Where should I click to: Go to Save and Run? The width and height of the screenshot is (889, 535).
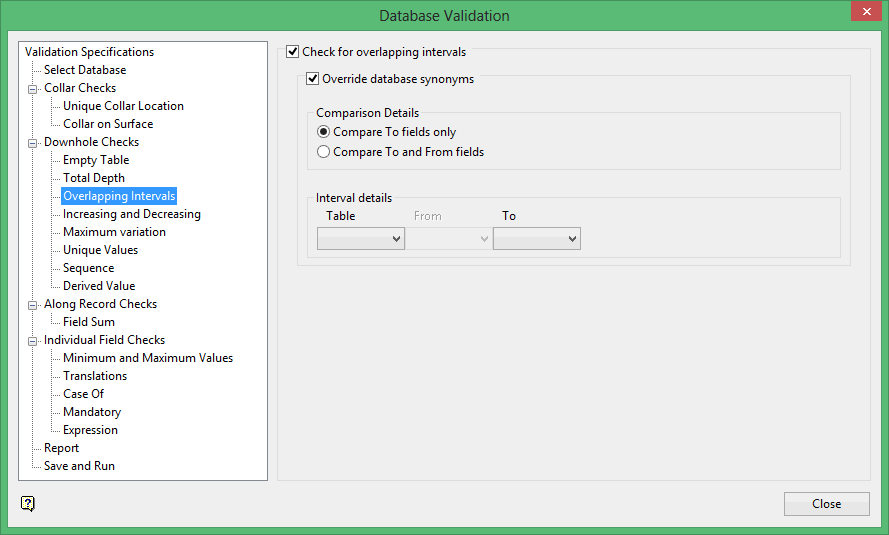(79, 466)
